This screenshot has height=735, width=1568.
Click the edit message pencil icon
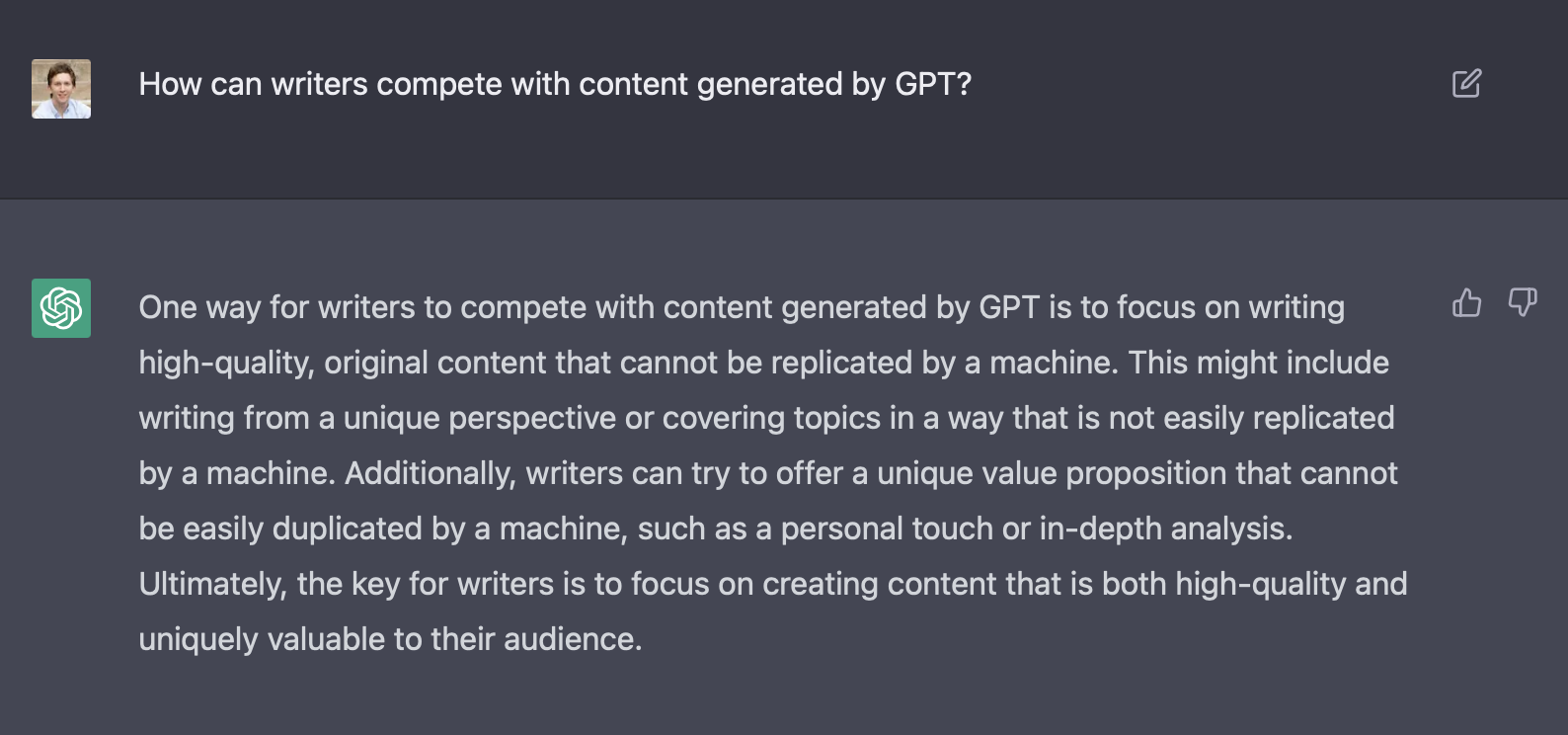click(x=1466, y=84)
